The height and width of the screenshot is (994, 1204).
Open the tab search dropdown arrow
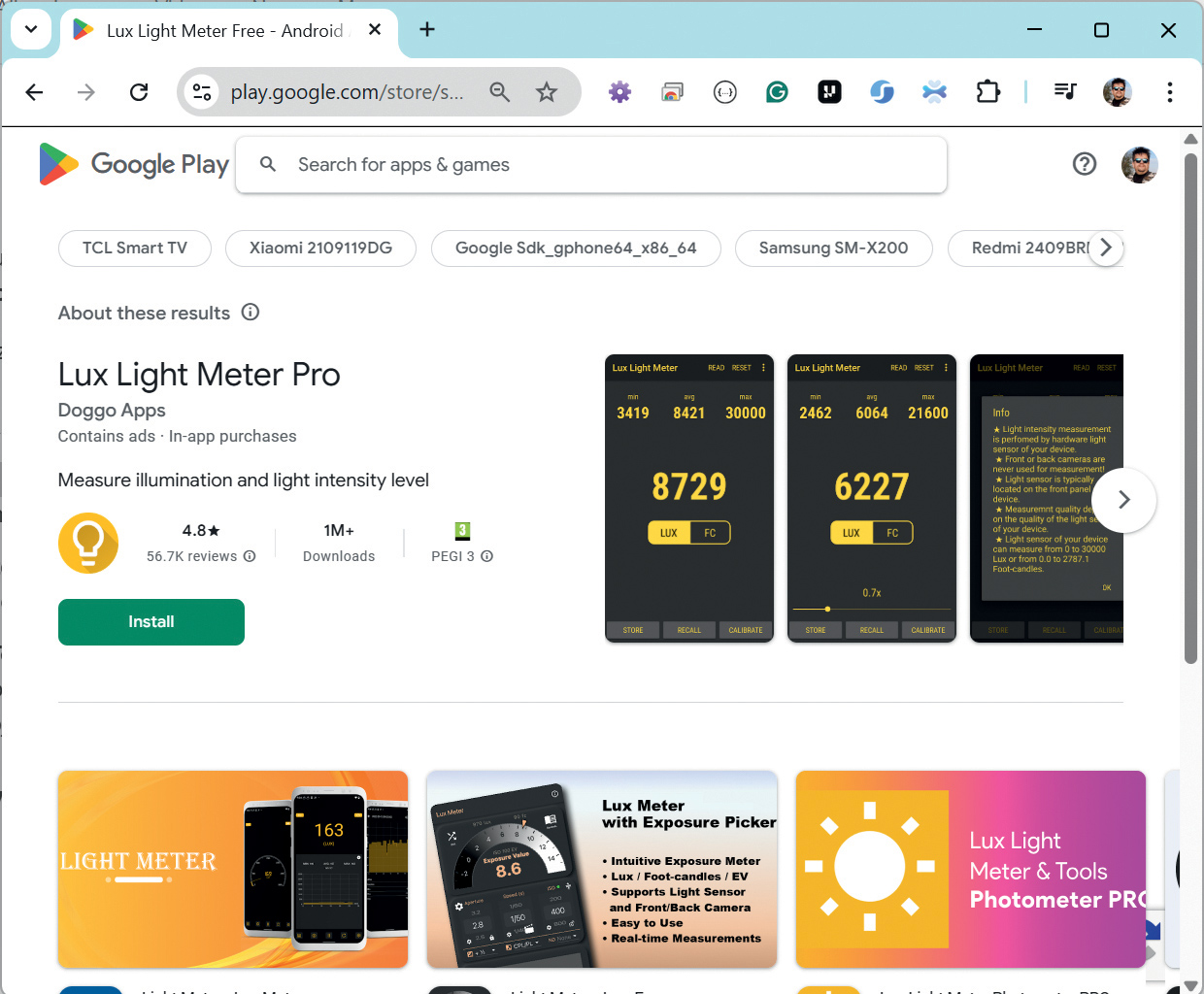coord(31,29)
